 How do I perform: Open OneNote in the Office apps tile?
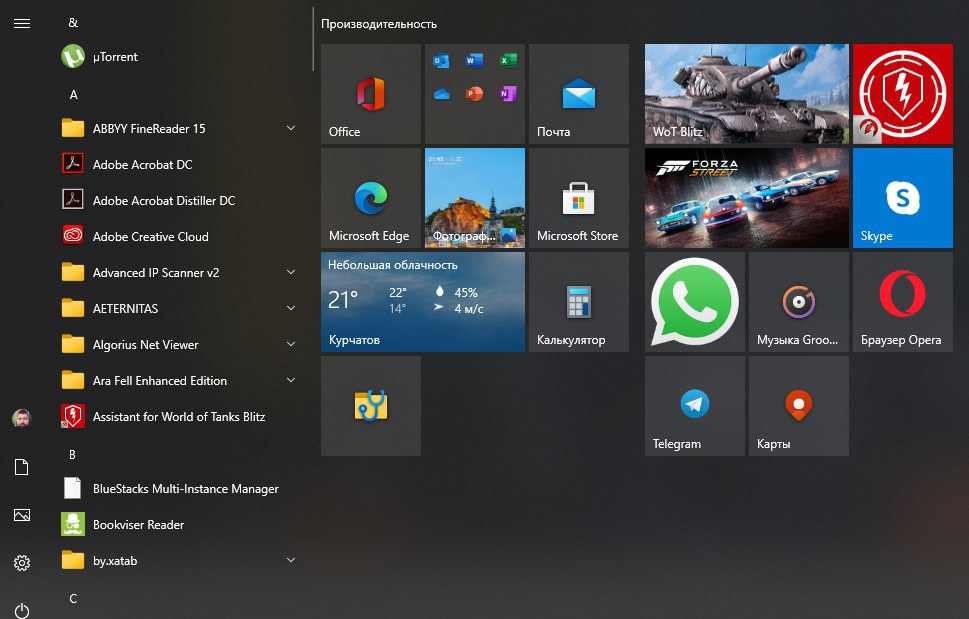(508, 94)
